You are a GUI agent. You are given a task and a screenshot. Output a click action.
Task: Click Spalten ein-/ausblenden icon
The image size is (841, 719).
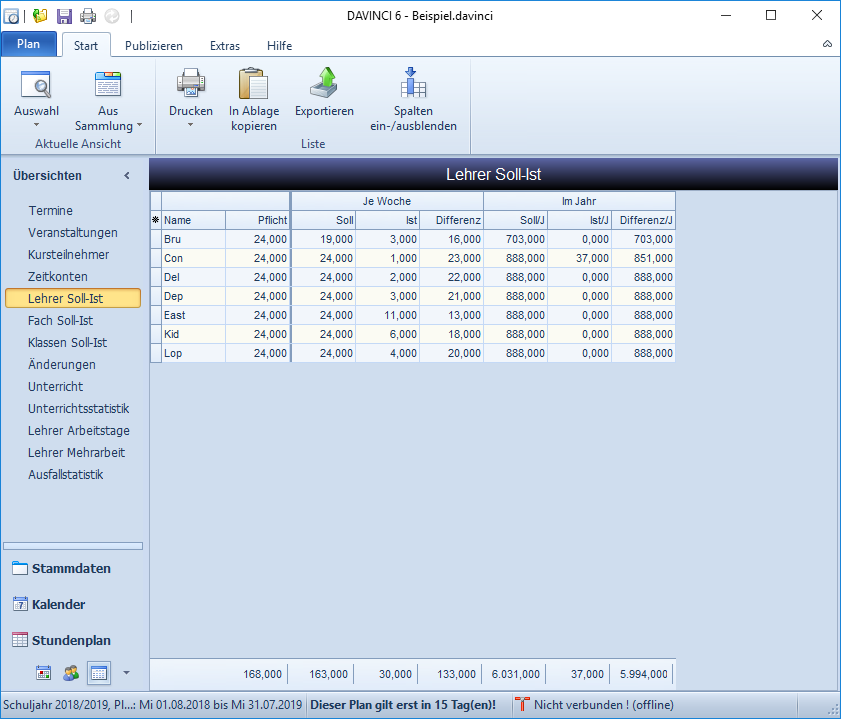413,83
